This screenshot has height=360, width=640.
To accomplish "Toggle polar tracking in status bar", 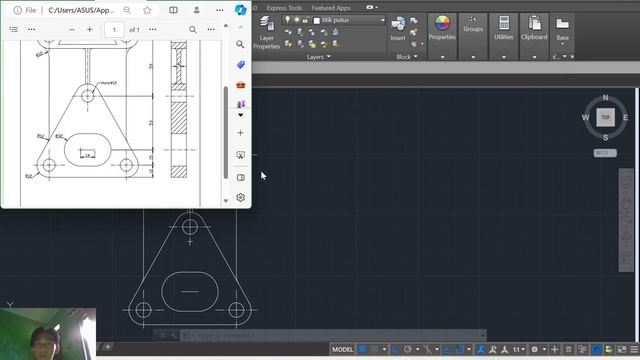I will 408,349.
